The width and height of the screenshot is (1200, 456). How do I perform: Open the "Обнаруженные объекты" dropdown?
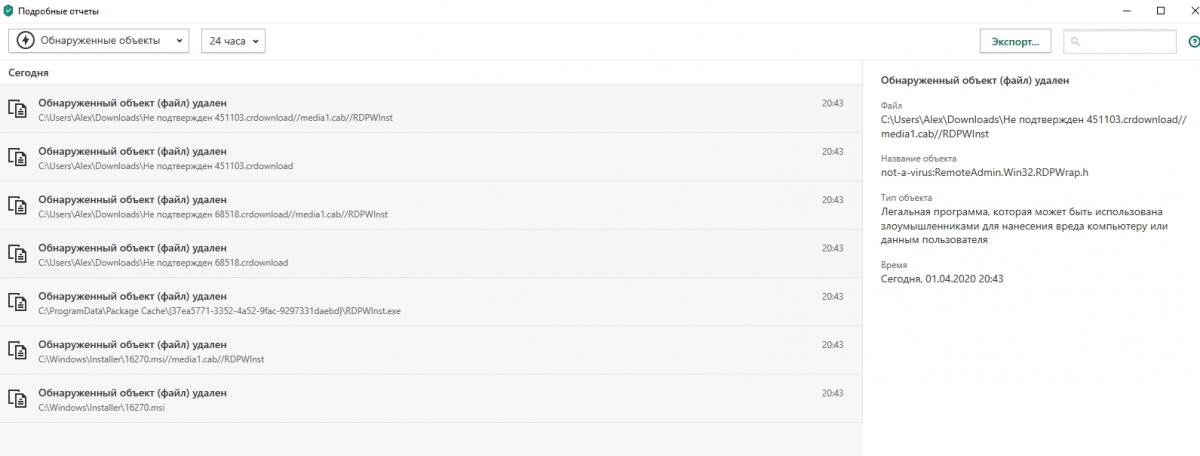[98, 41]
